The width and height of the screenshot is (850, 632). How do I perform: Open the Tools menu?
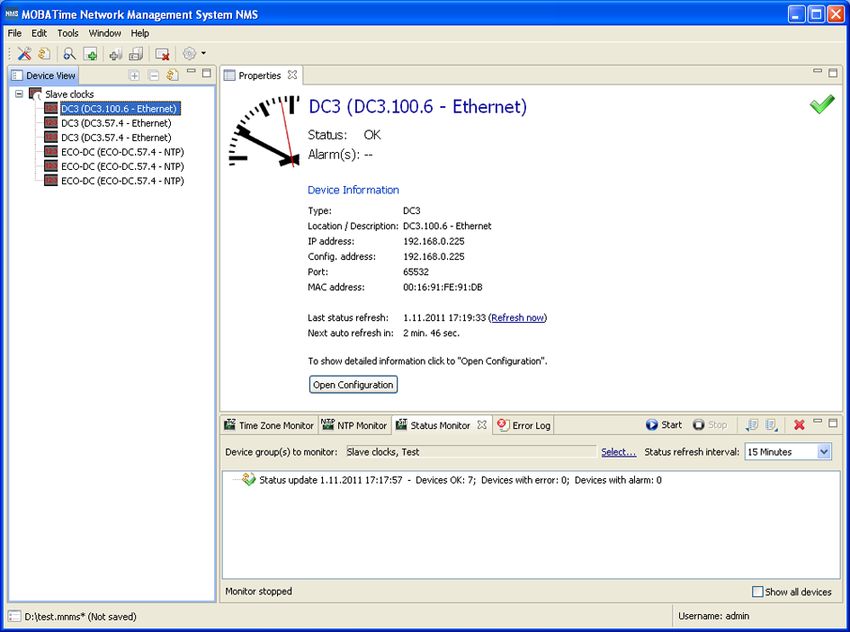(x=68, y=33)
